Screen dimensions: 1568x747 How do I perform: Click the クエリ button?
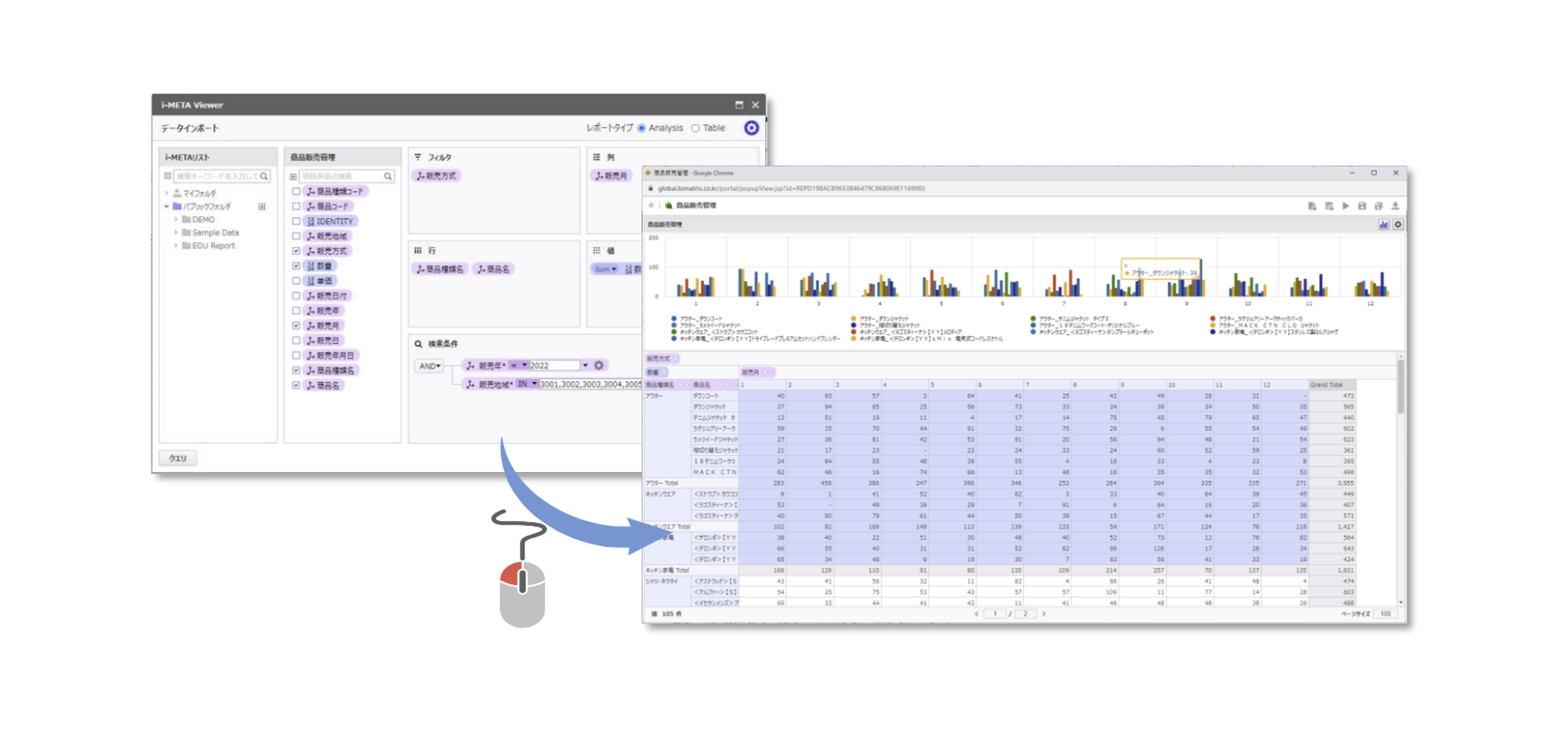tap(178, 458)
